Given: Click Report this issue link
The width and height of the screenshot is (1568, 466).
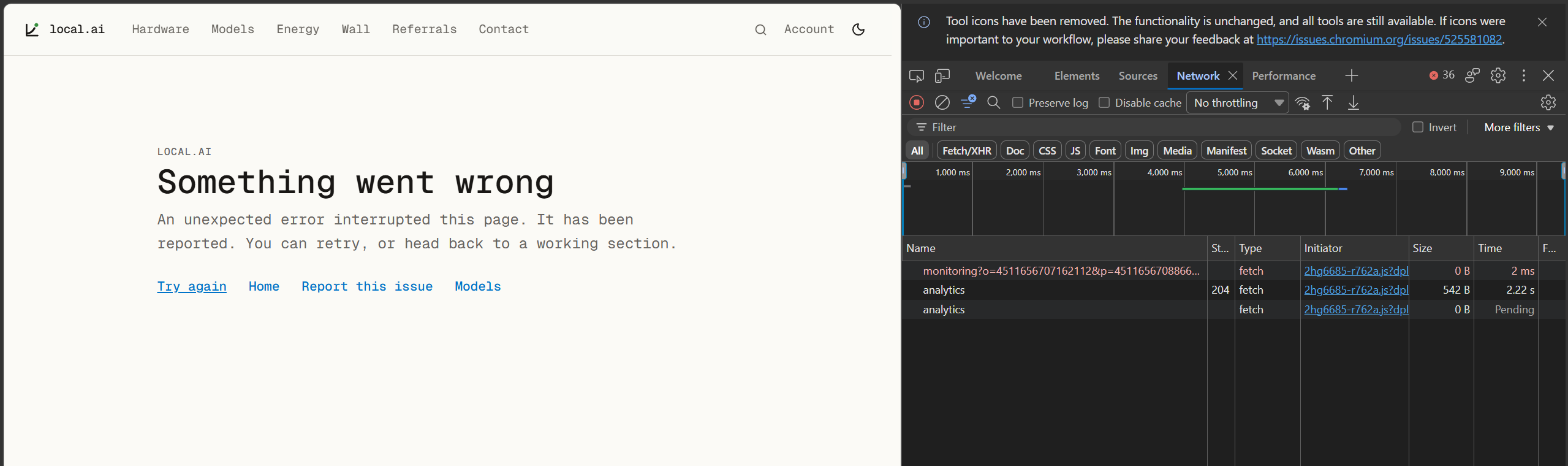Looking at the screenshot, I should [x=367, y=286].
